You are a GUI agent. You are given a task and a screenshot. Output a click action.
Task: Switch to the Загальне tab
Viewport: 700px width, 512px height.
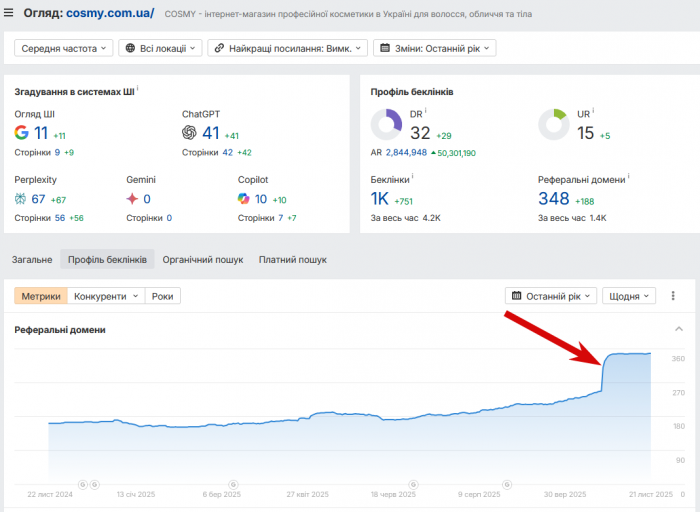pyautogui.click(x=32, y=260)
